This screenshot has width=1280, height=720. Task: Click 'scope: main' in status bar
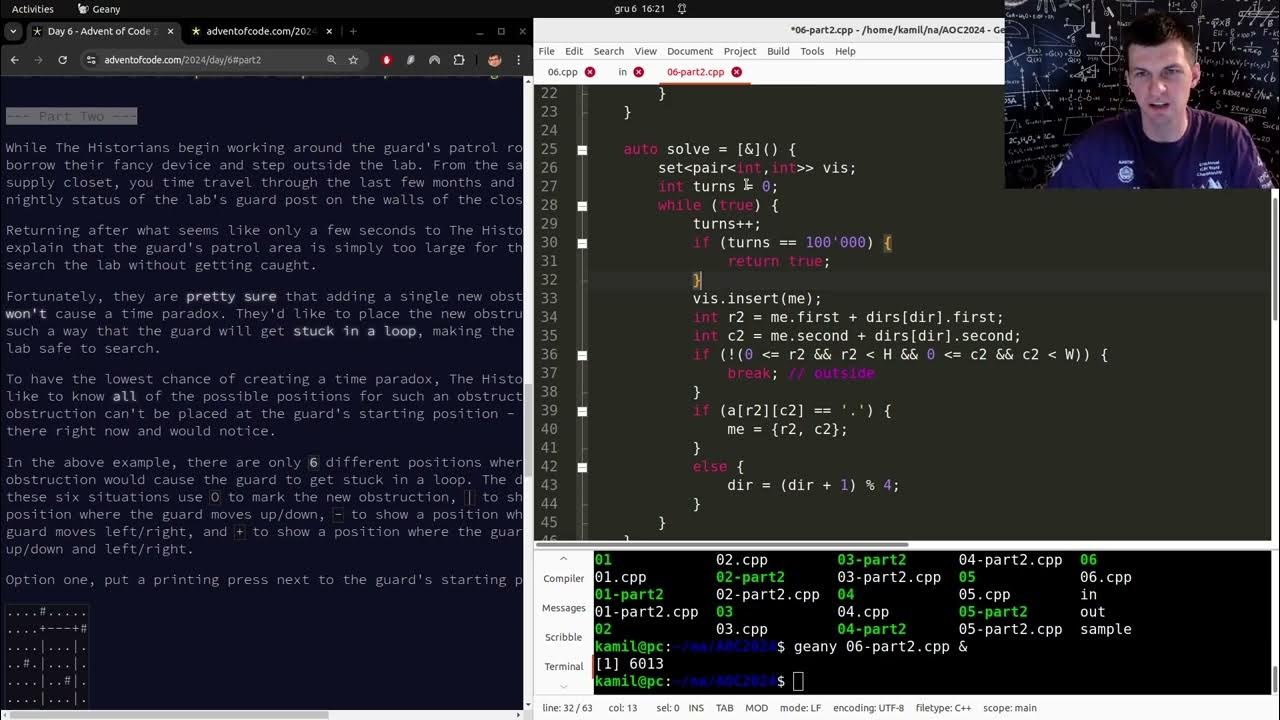(1009, 708)
